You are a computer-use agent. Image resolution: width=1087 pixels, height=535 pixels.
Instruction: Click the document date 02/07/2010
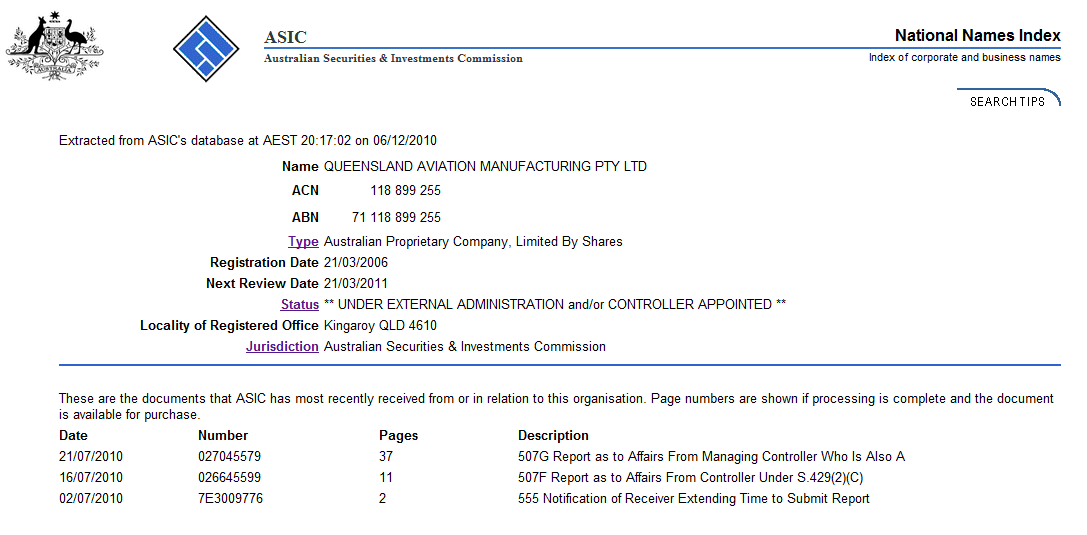tap(91, 498)
